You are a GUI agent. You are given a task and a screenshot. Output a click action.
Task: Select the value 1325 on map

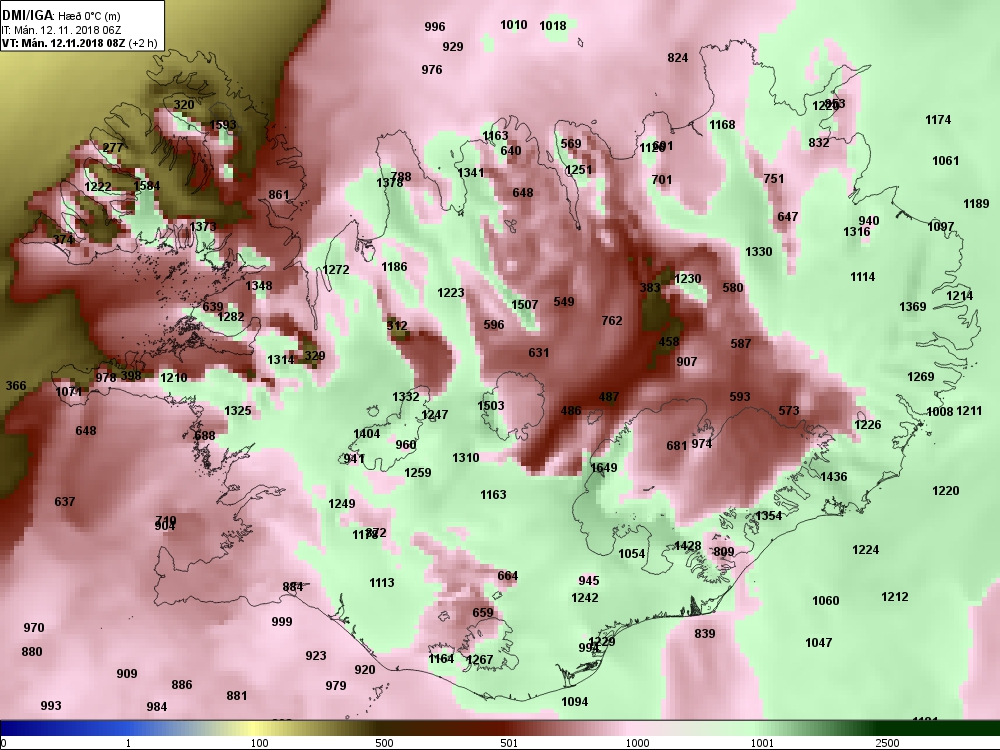[x=237, y=411]
